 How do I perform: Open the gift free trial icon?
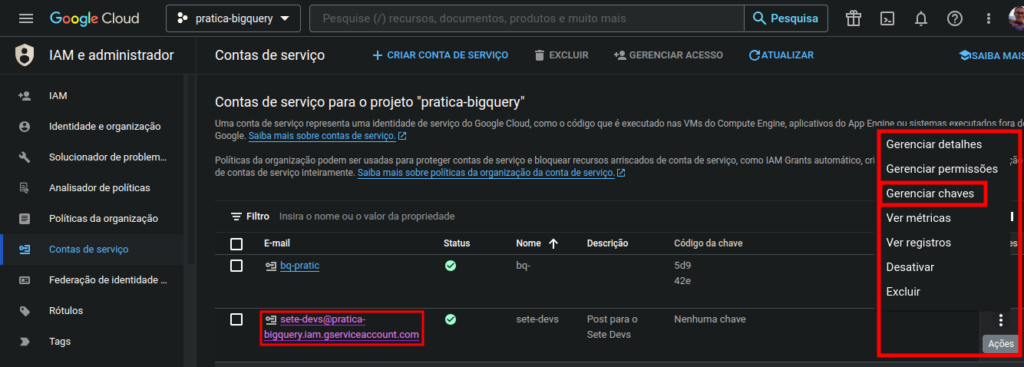(x=853, y=18)
